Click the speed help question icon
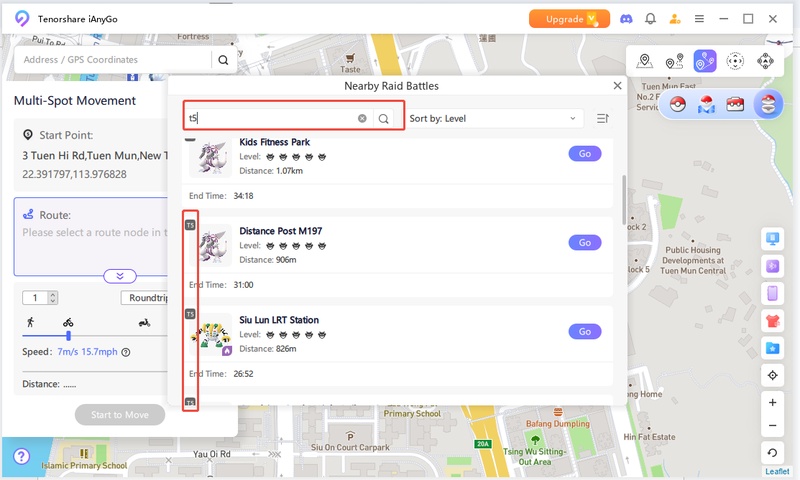 point(126,352)
